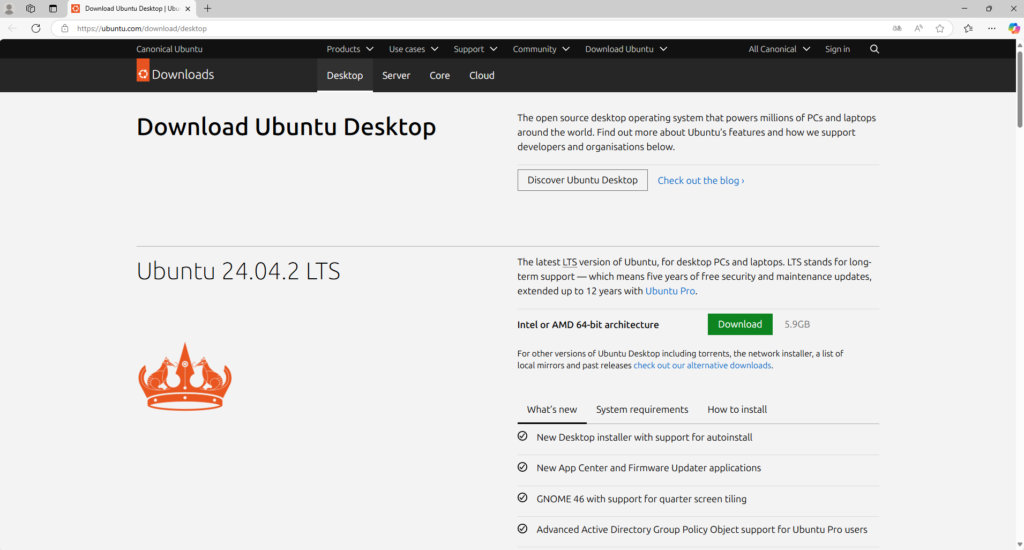1024x550 pixels.
Task: Click the checkmark icon beside New Desktop installer
Action: (x=522, y=436)
